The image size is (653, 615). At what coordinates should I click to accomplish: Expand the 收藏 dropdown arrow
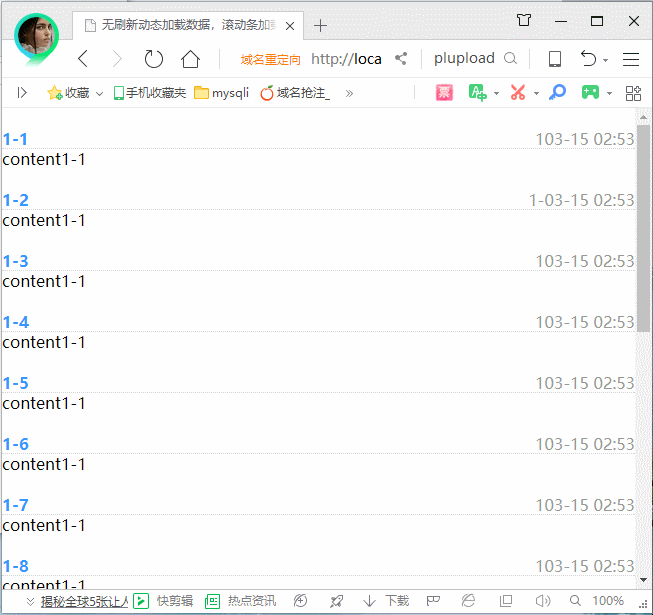100,94
